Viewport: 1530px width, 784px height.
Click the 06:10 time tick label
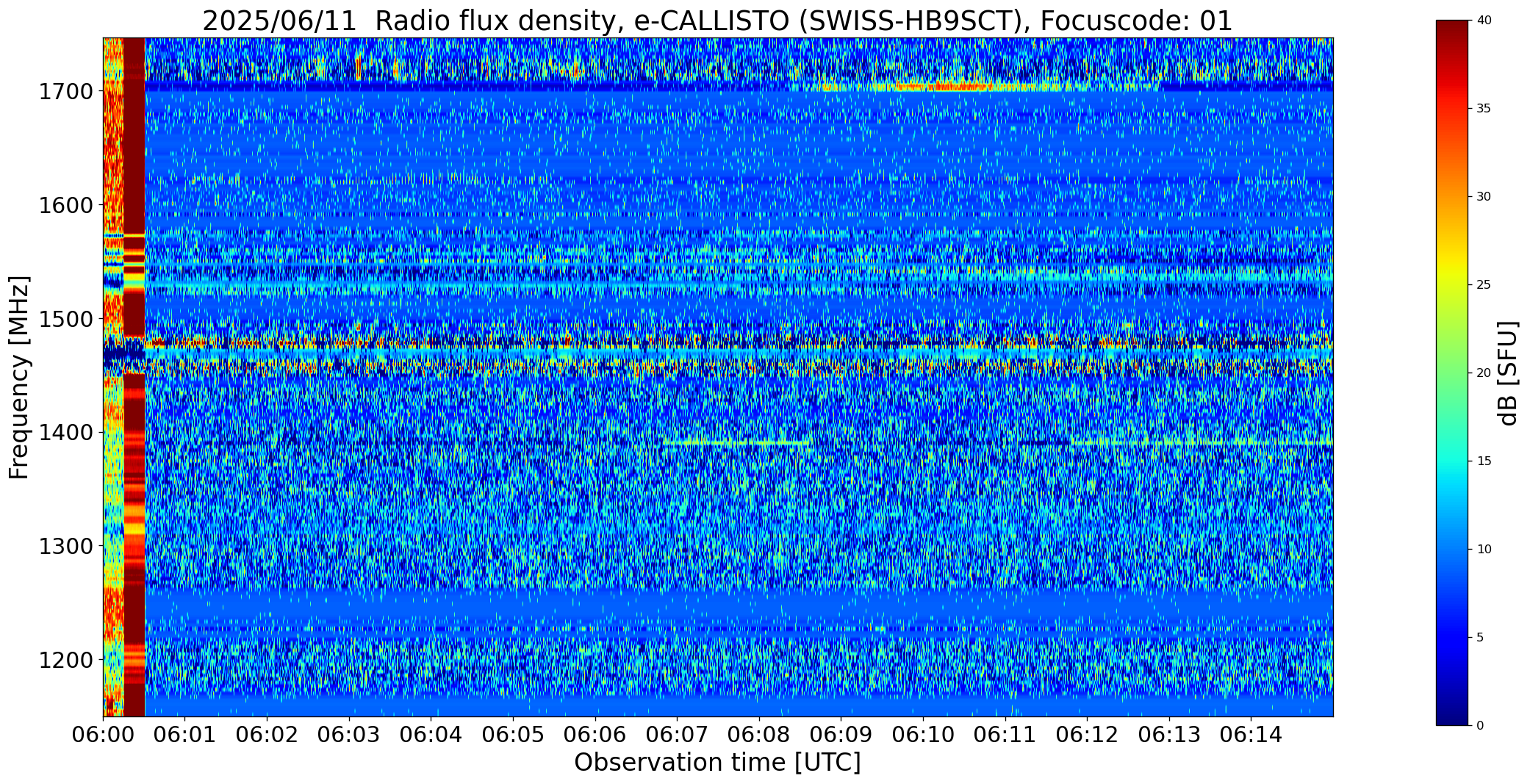click(923, 735)
